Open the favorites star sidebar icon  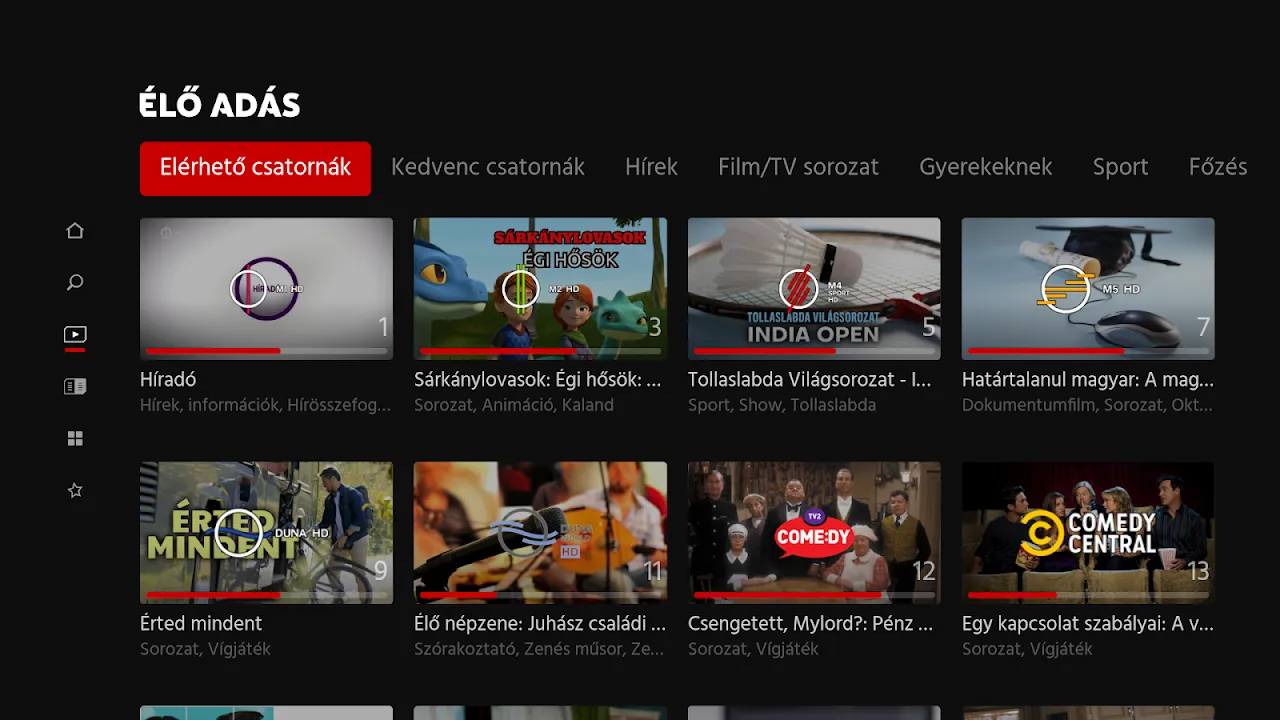(75, 491)
